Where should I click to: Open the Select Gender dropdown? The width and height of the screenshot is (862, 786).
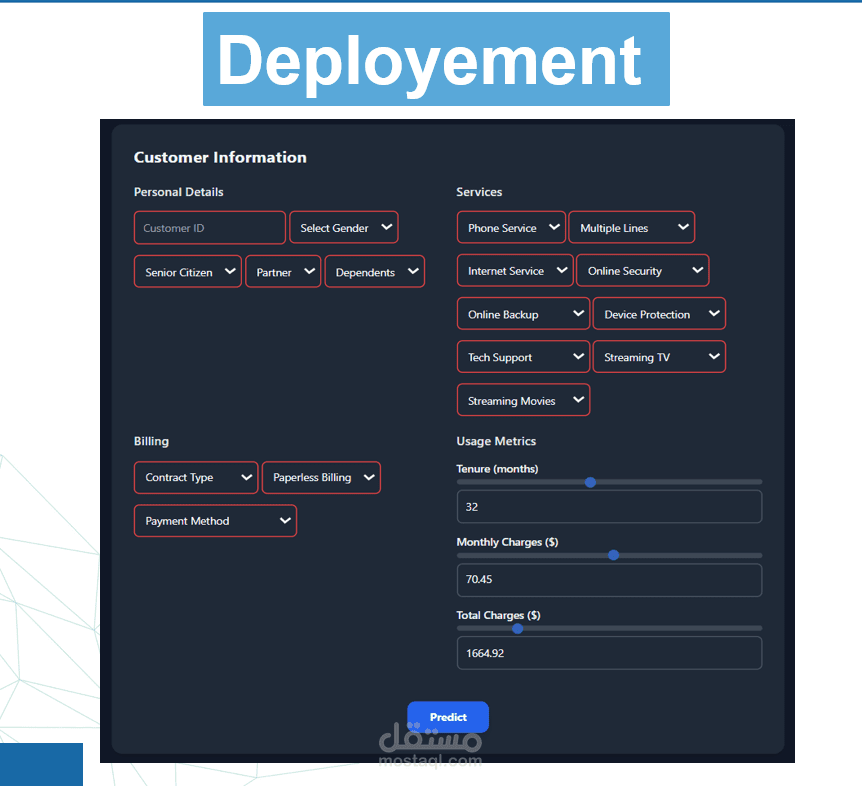click(344, 228)
